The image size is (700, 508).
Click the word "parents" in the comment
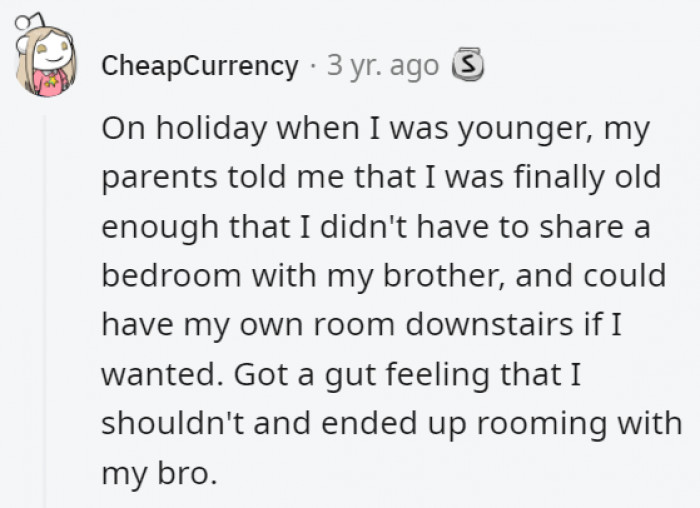pos(155,179)
